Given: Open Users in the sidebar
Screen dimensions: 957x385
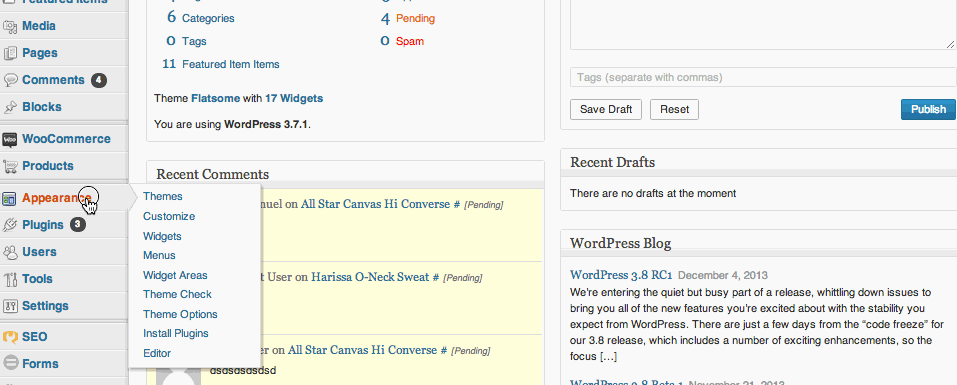Looking at the screenshot, I should click(39, 252).
